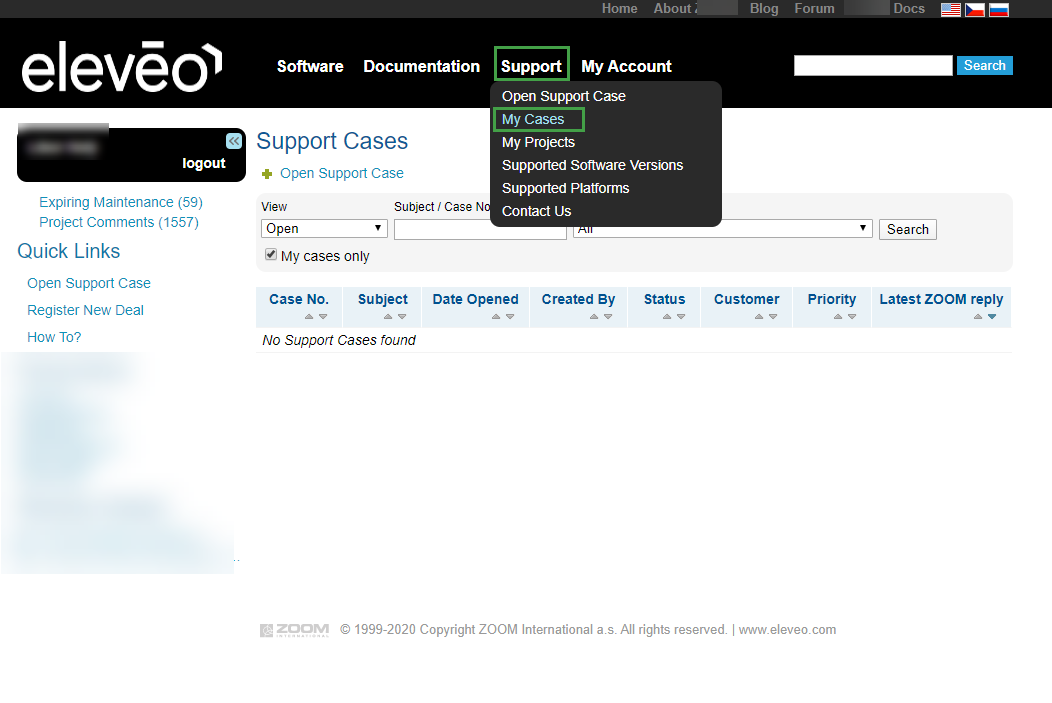This screenshot has height=703, width=1052.
Task: Toggle the My cases only checkbox
Action: (271, 255)
